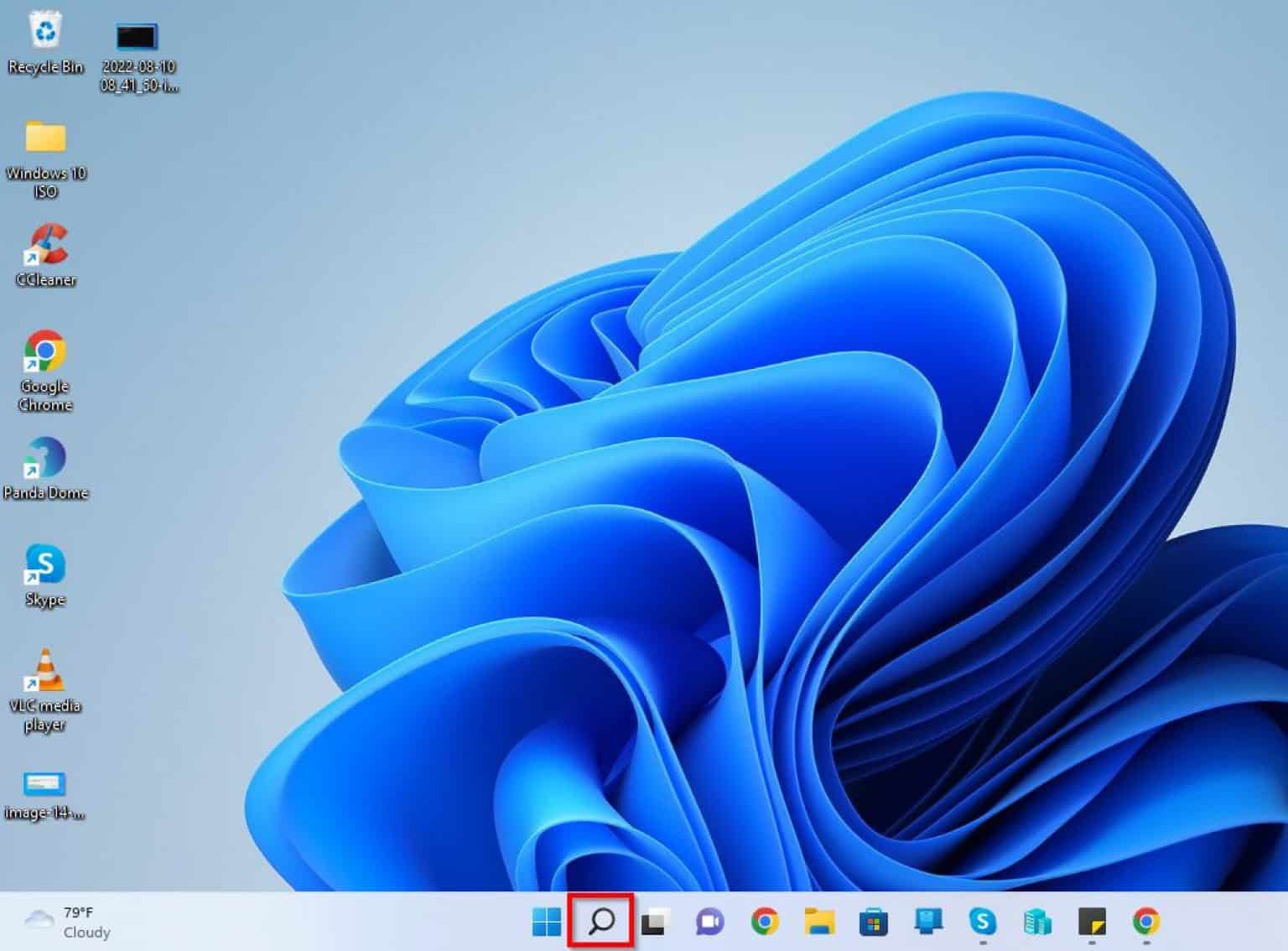This screenshot has height=951, width=1288.
Task: Select the Google Chrome desktop shortcut
Action: pos(44,356)
